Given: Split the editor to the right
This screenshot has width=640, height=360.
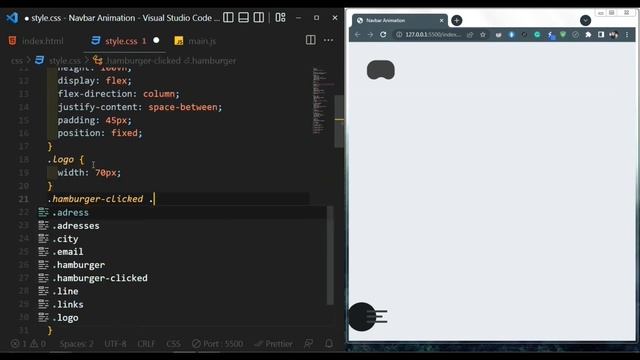Looking at the screenshot, I should [311, 40].
